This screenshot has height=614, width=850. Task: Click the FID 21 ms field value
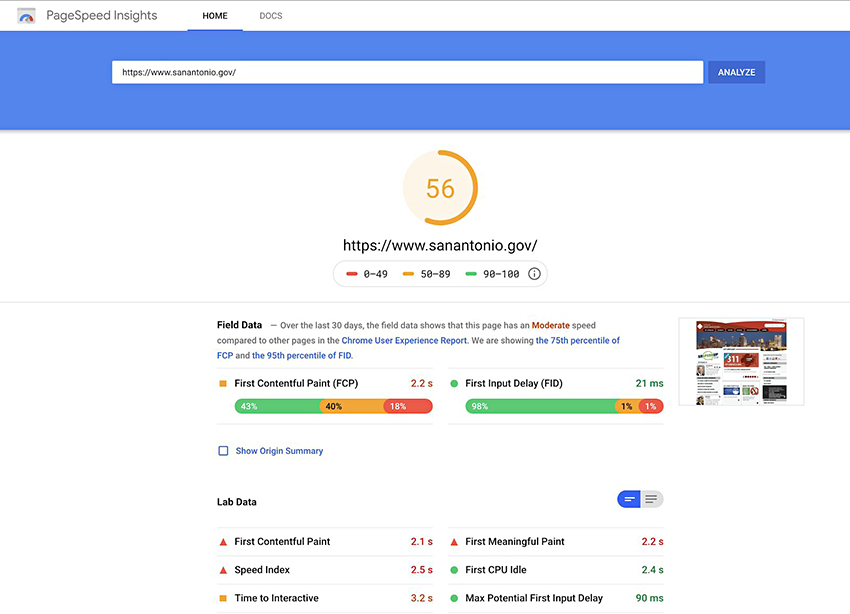tap(649, 384)
